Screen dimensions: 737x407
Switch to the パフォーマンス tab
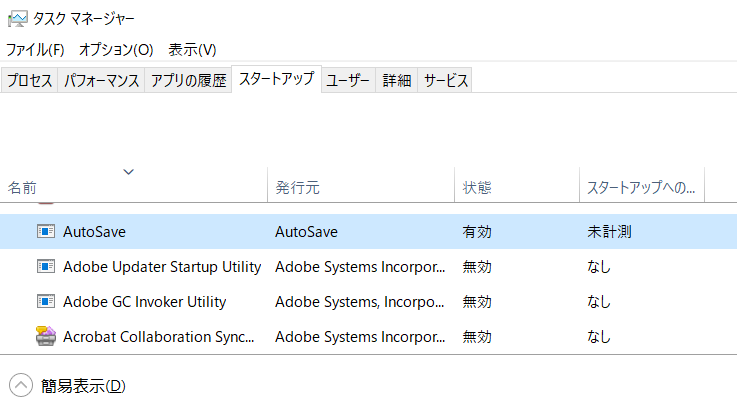(101, 80)
